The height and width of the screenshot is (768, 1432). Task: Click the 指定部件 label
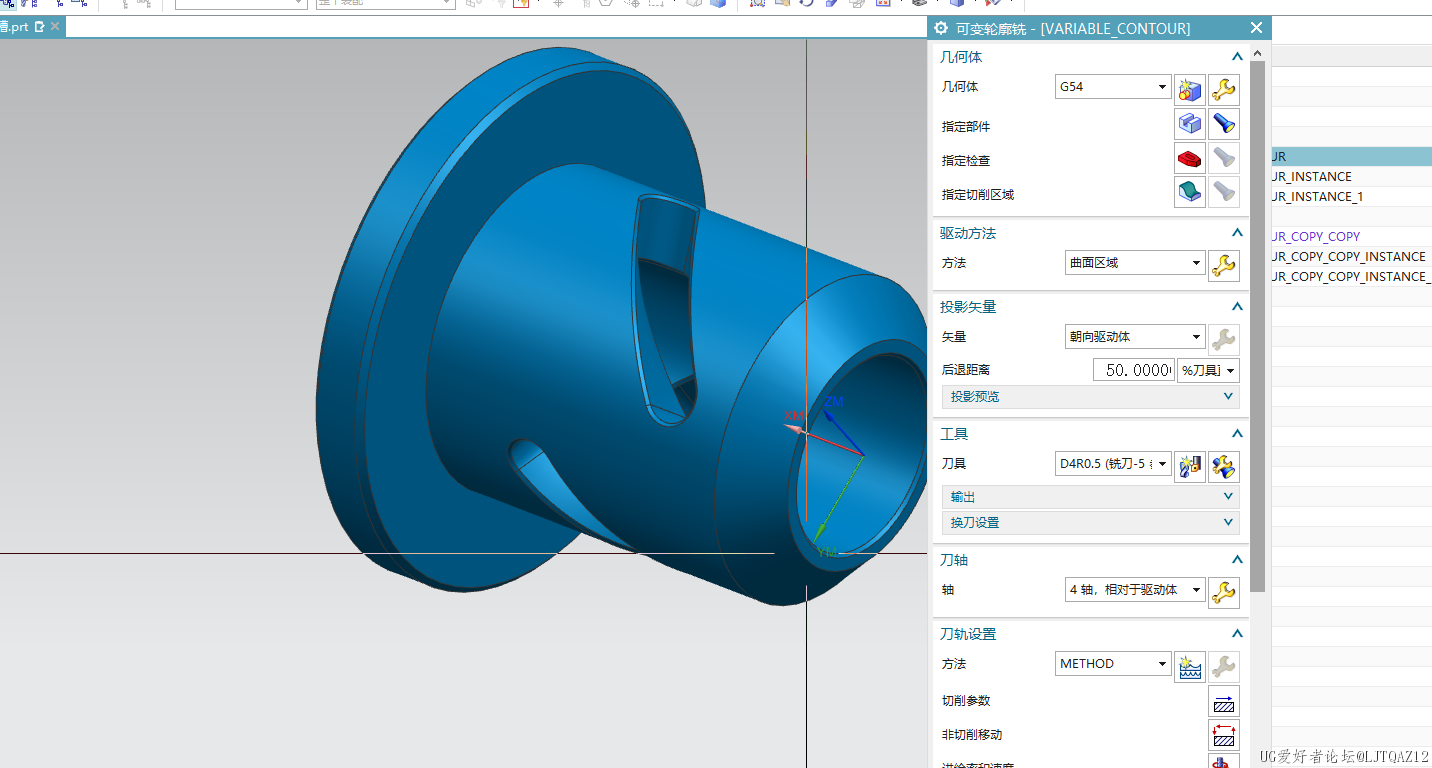[966, 127]
